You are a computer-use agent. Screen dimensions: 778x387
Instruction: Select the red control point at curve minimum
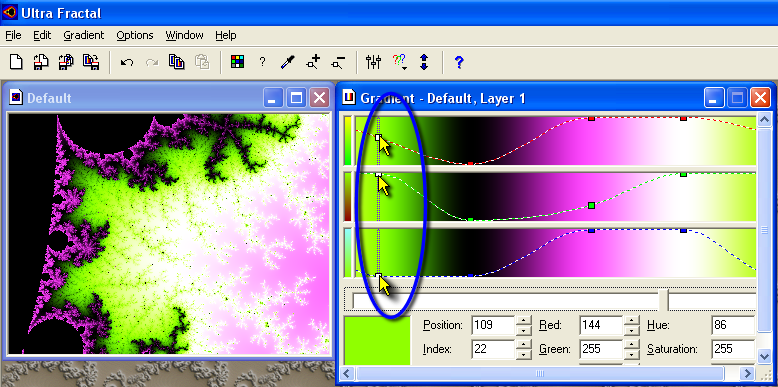470,163
